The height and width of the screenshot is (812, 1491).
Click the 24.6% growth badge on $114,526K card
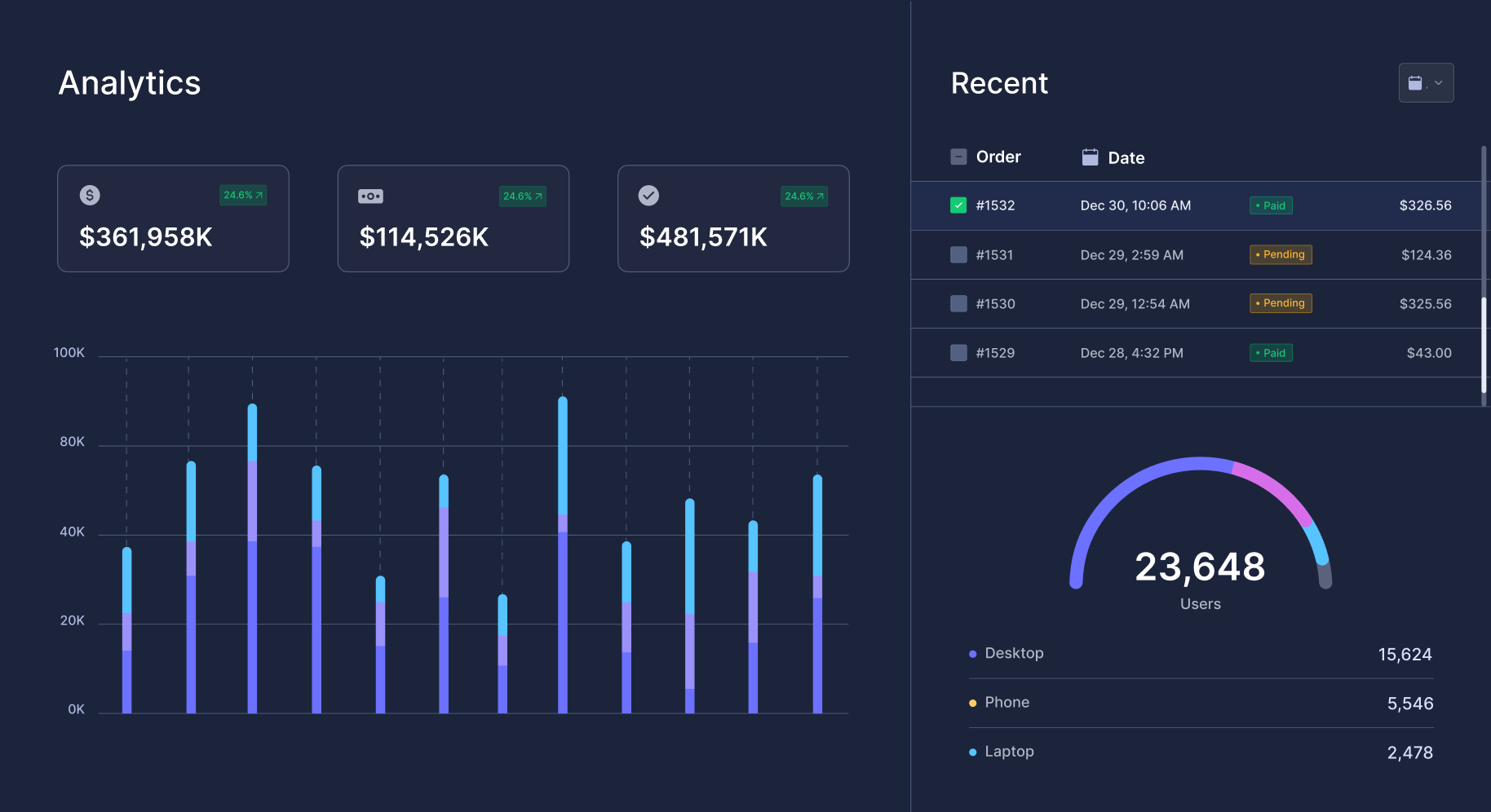pyautogui.click(x=522, y=196)
